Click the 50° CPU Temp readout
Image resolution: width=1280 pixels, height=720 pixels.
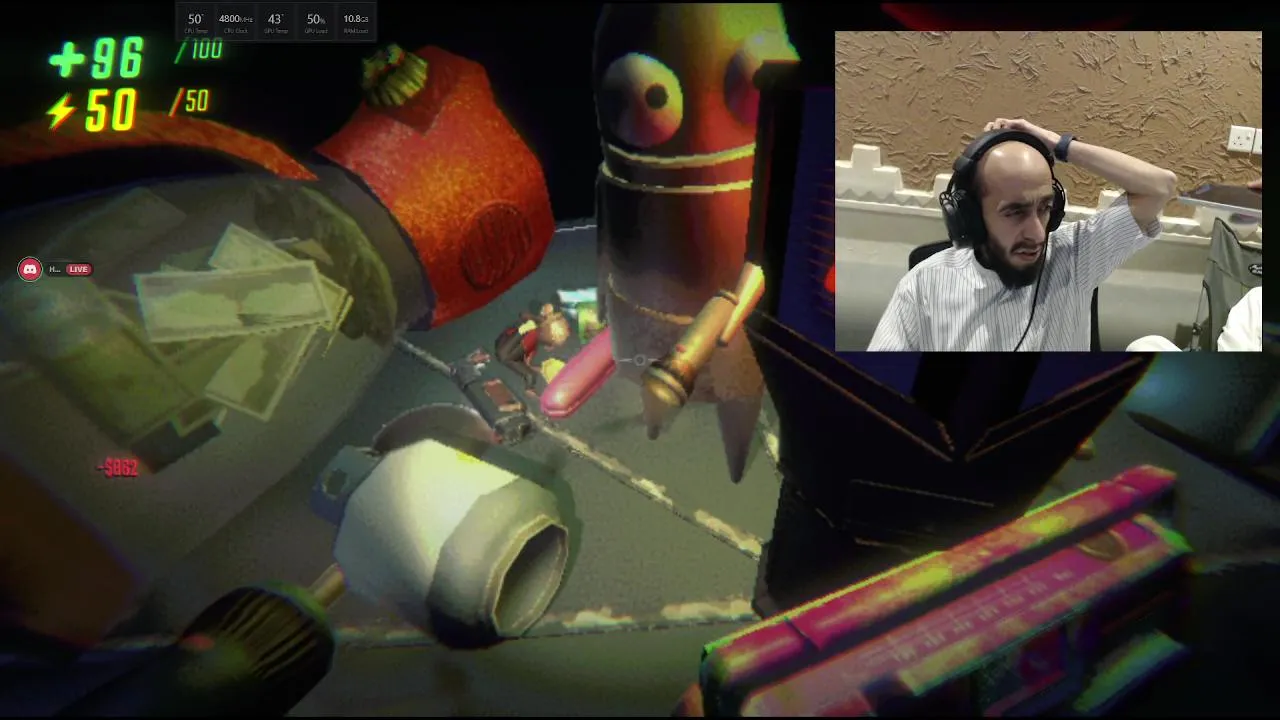196,23
